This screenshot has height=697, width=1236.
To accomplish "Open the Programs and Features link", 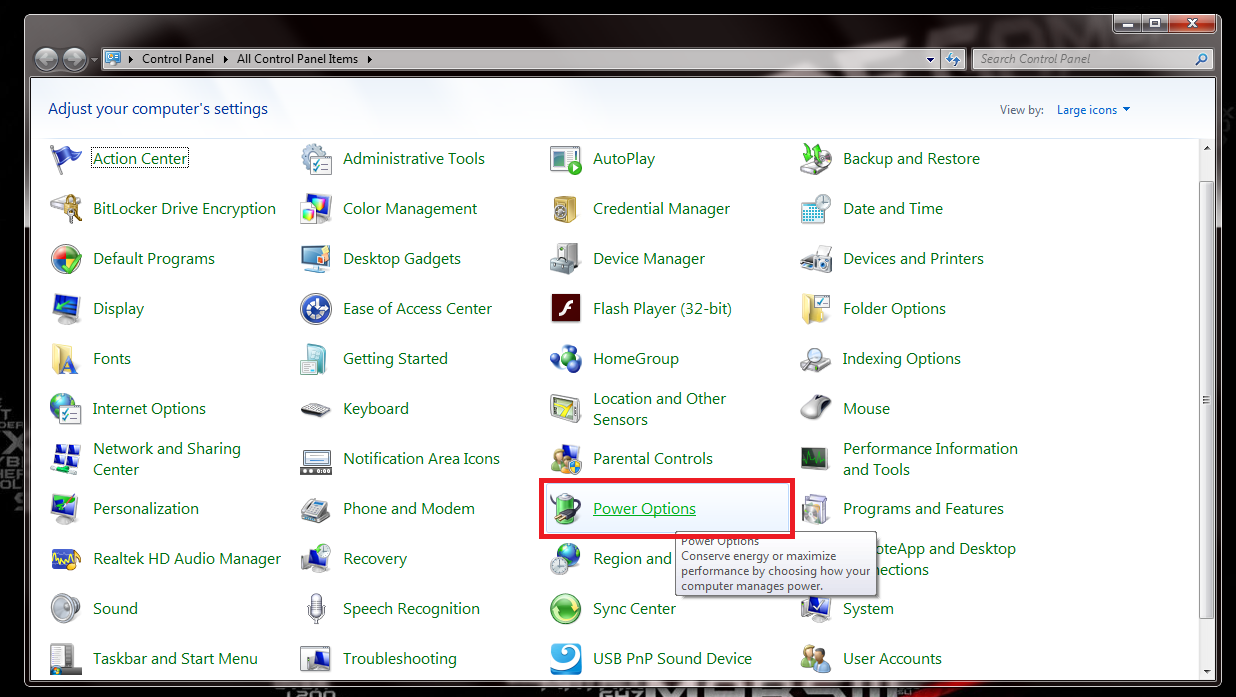I will point(923,509).
